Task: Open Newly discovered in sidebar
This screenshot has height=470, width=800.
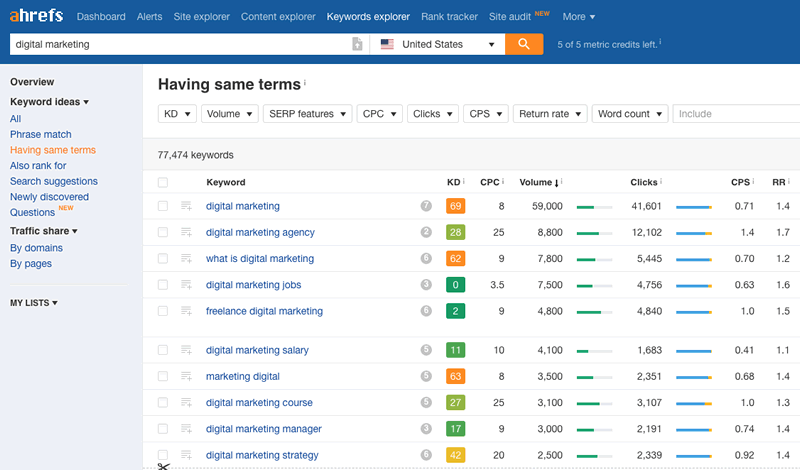Action: click(x=49, y=196)
